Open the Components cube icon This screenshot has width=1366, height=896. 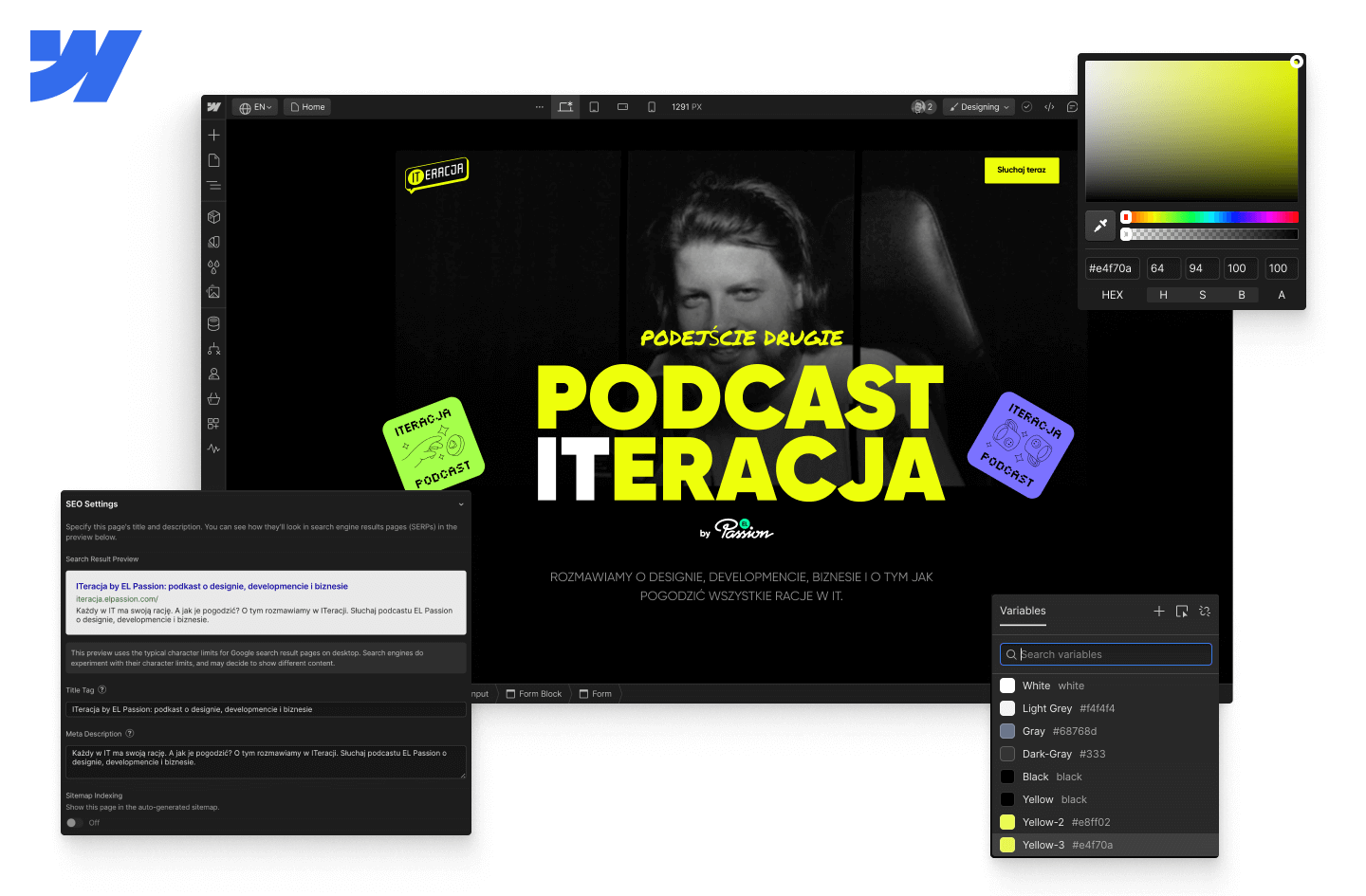click(213, 217)
